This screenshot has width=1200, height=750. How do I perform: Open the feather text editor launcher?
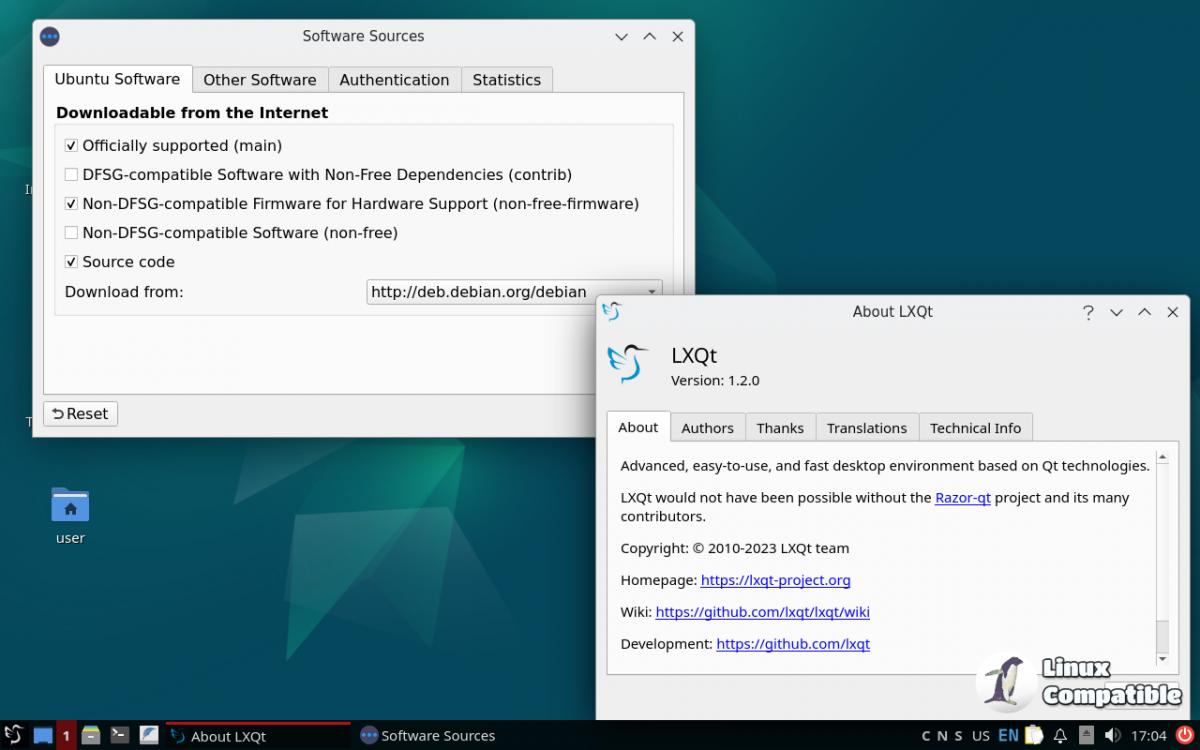coord(148,735)
